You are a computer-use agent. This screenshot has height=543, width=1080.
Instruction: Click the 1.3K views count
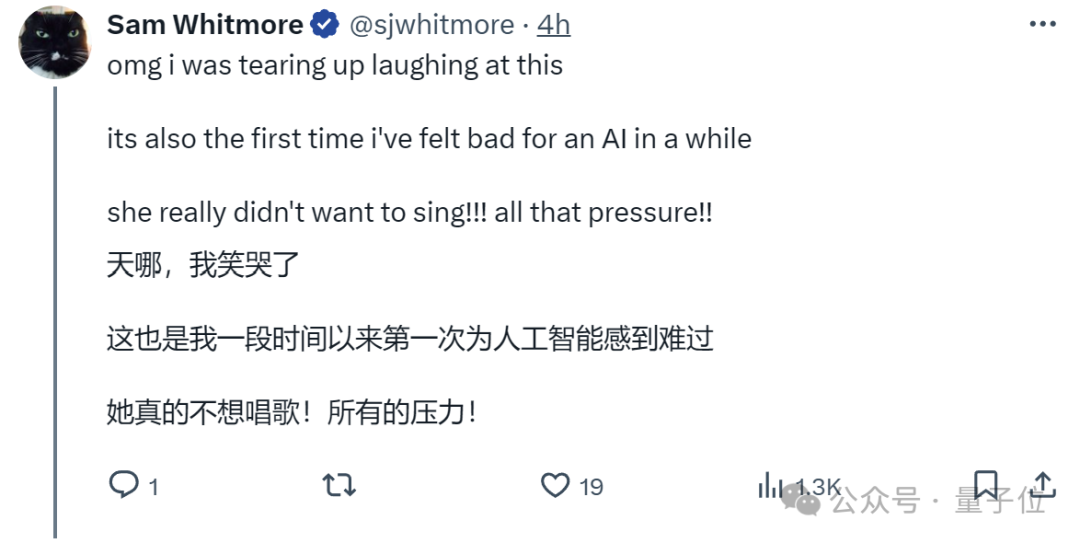(818, 486)
